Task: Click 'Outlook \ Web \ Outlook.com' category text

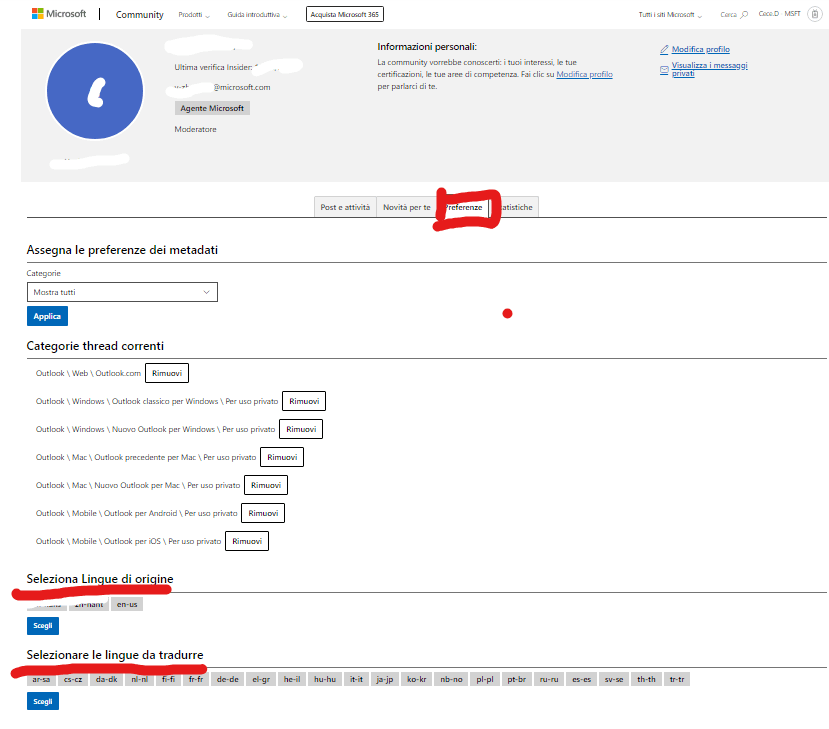Action: 88,373
